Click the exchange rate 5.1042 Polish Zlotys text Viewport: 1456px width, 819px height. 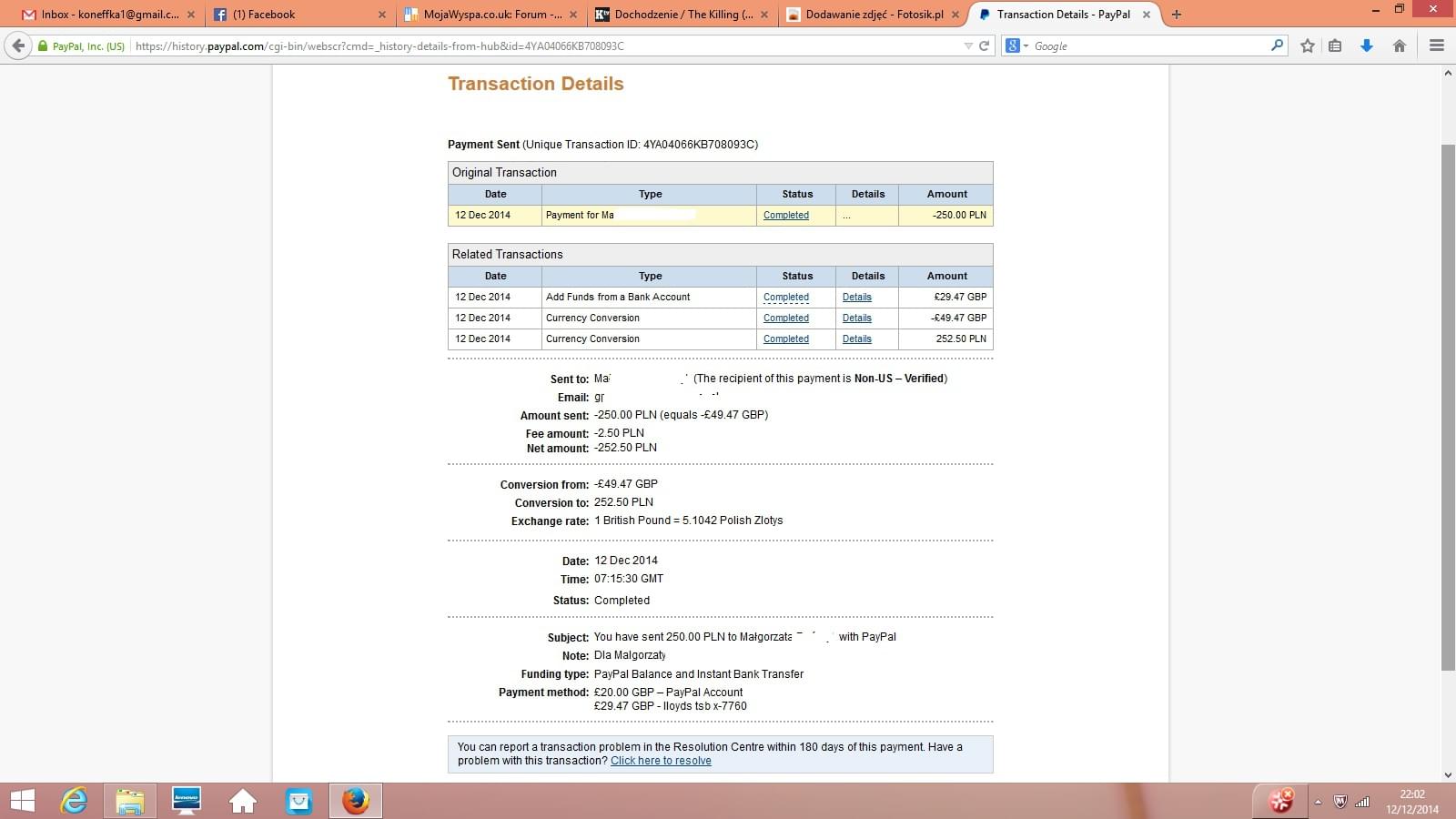click(689, 521)
